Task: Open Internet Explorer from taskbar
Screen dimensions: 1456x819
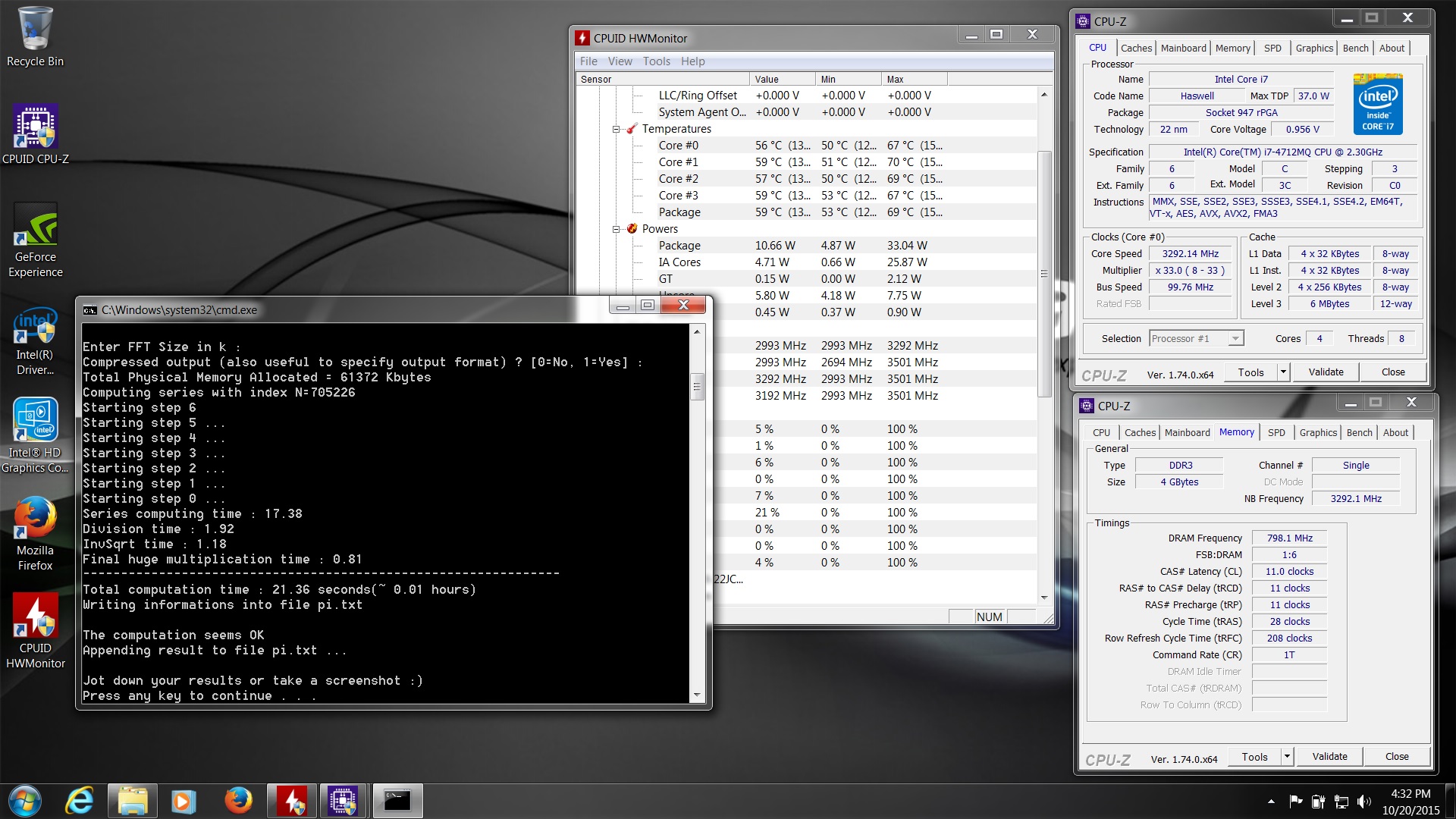Action: point(80,801)
